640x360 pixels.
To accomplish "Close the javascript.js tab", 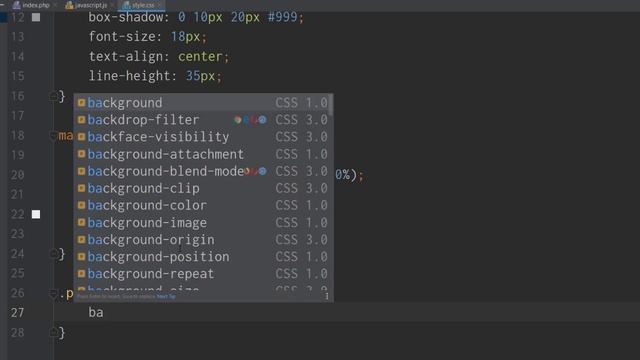I will click(113, 5).
